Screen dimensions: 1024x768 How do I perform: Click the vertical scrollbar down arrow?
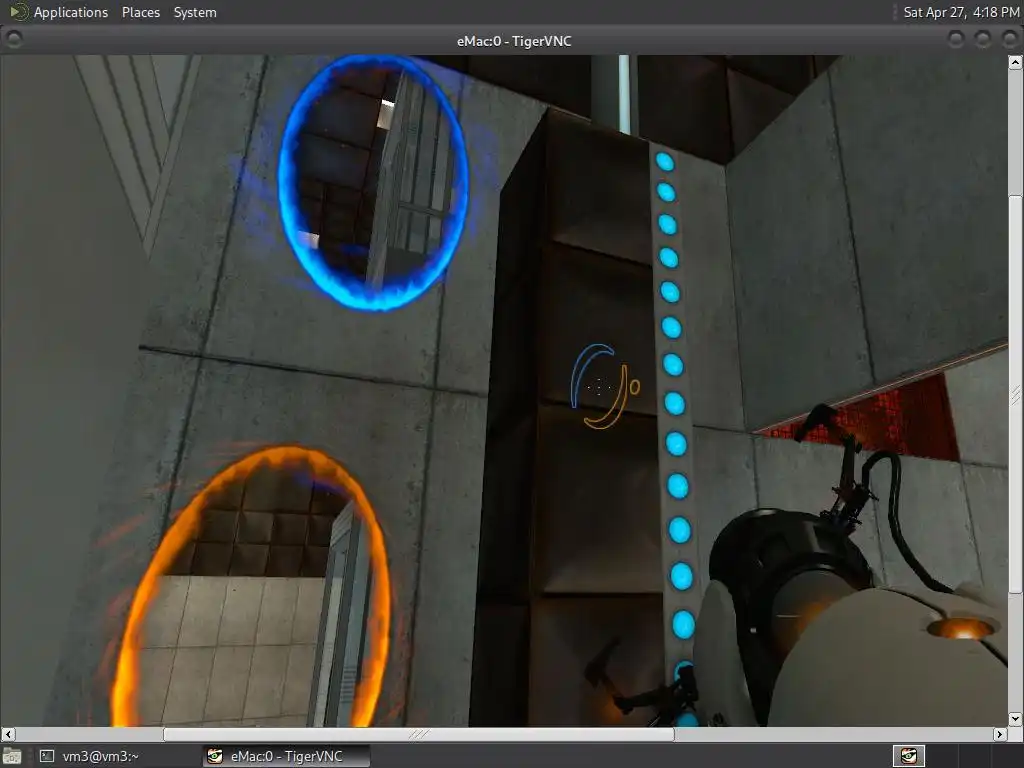pos(1015,719)
